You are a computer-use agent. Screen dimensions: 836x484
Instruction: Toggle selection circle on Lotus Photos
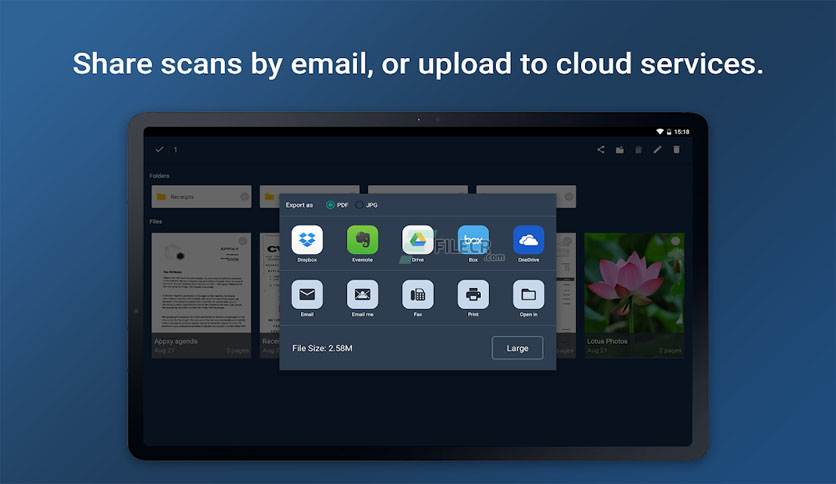coord(676,241)
